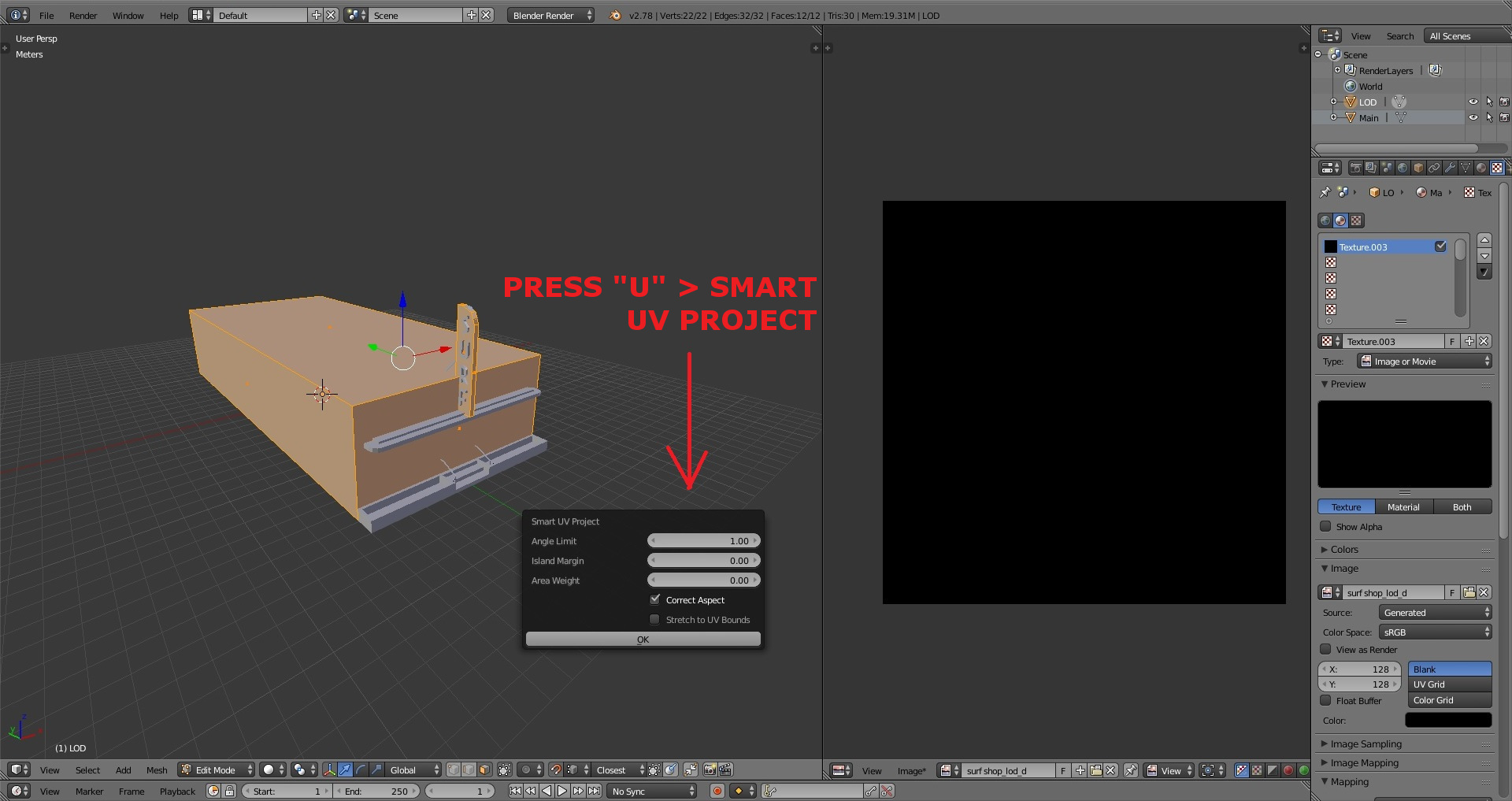The height and width of the screenshot is (801, 1512).
Task: Open the Edit Mode dropdown
Action: (x=217, y=769)
